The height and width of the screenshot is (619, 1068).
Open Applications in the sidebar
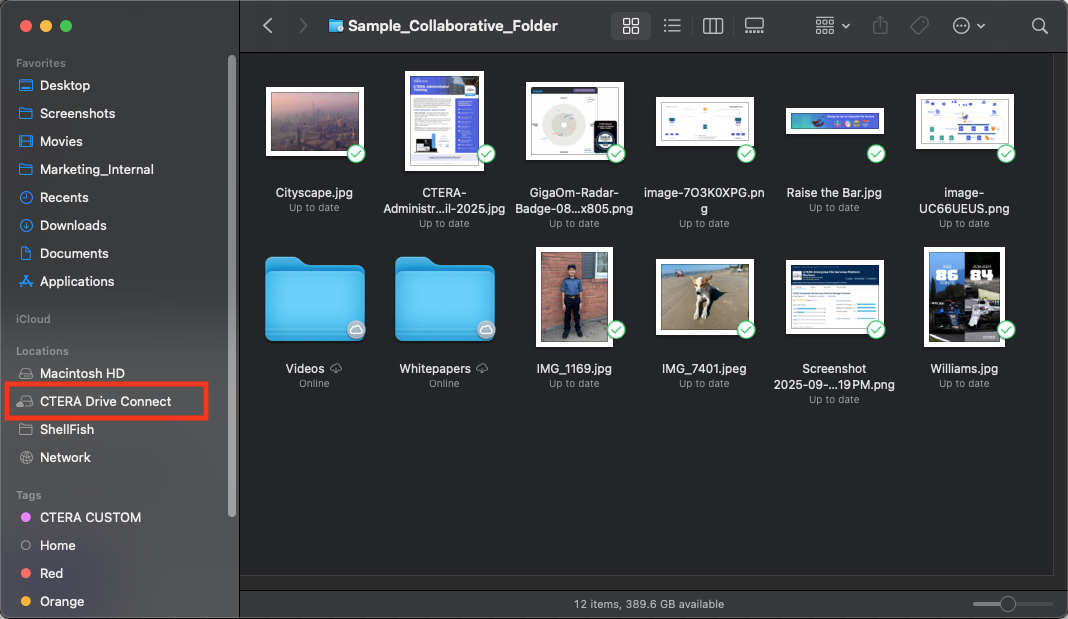[x=76, y=281]
